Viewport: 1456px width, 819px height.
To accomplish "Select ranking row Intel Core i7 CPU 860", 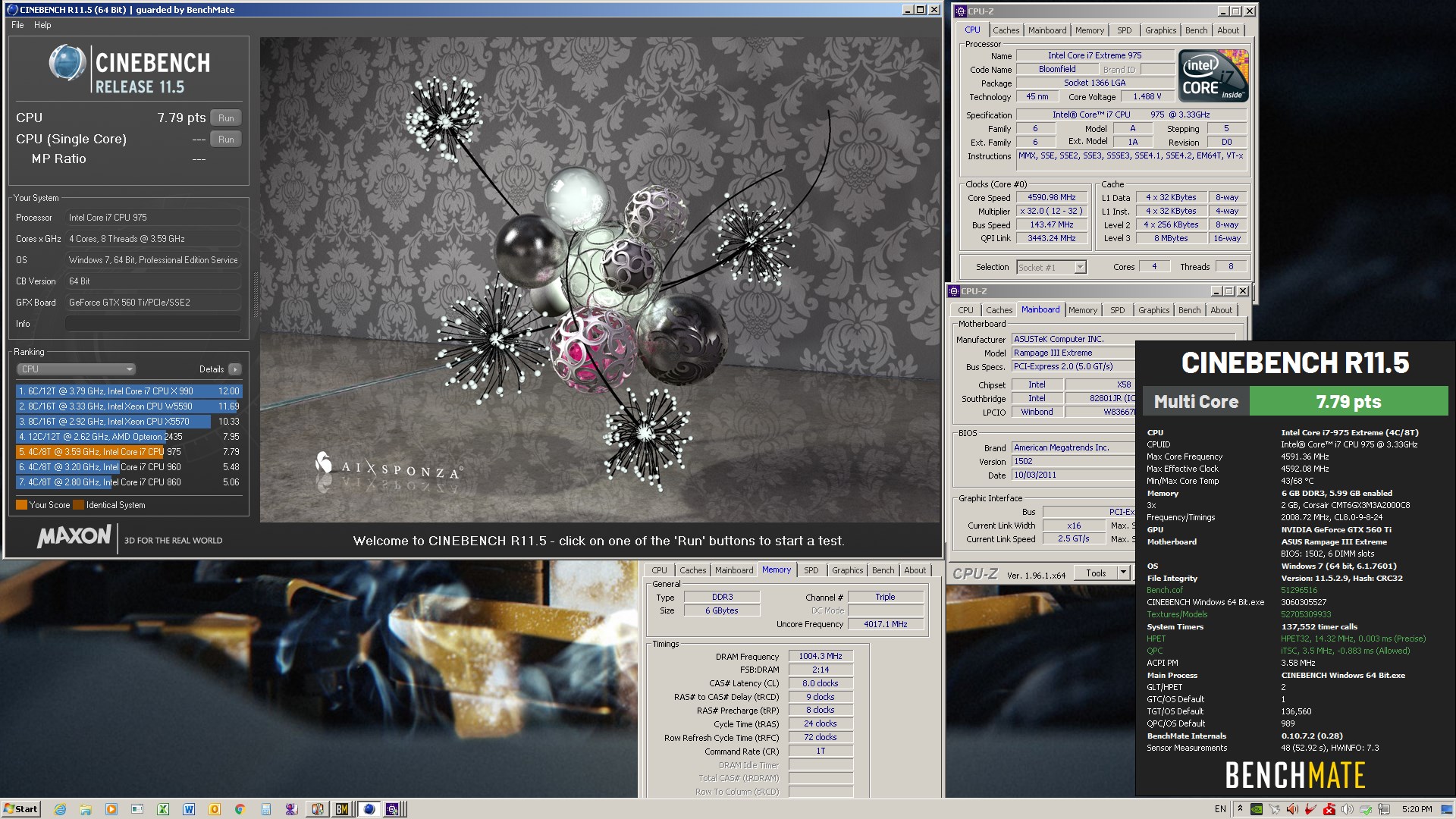I will coord(129,482).
